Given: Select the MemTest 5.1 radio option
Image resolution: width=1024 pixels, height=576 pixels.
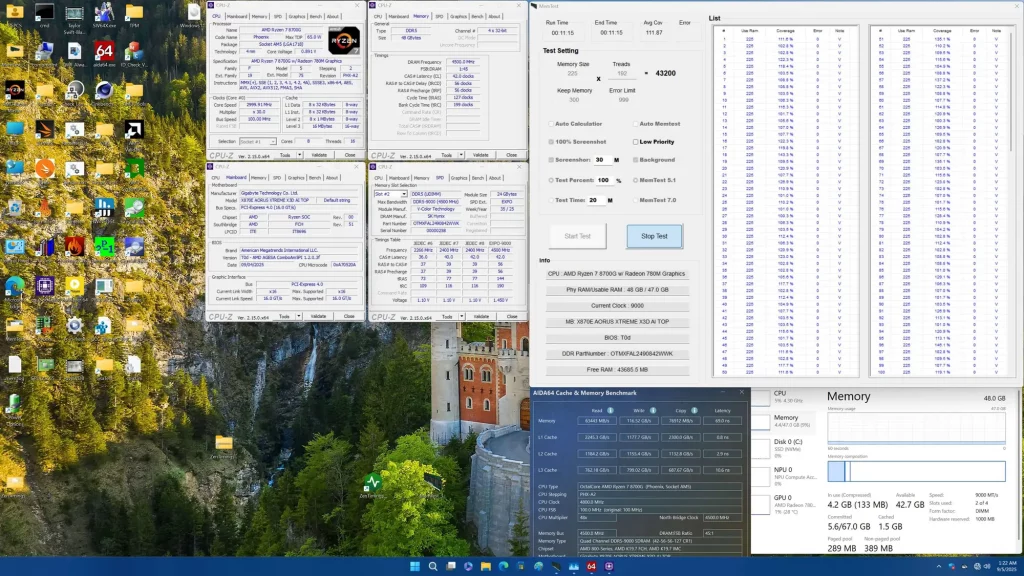Looking at the screenshot, I should 636,180.
